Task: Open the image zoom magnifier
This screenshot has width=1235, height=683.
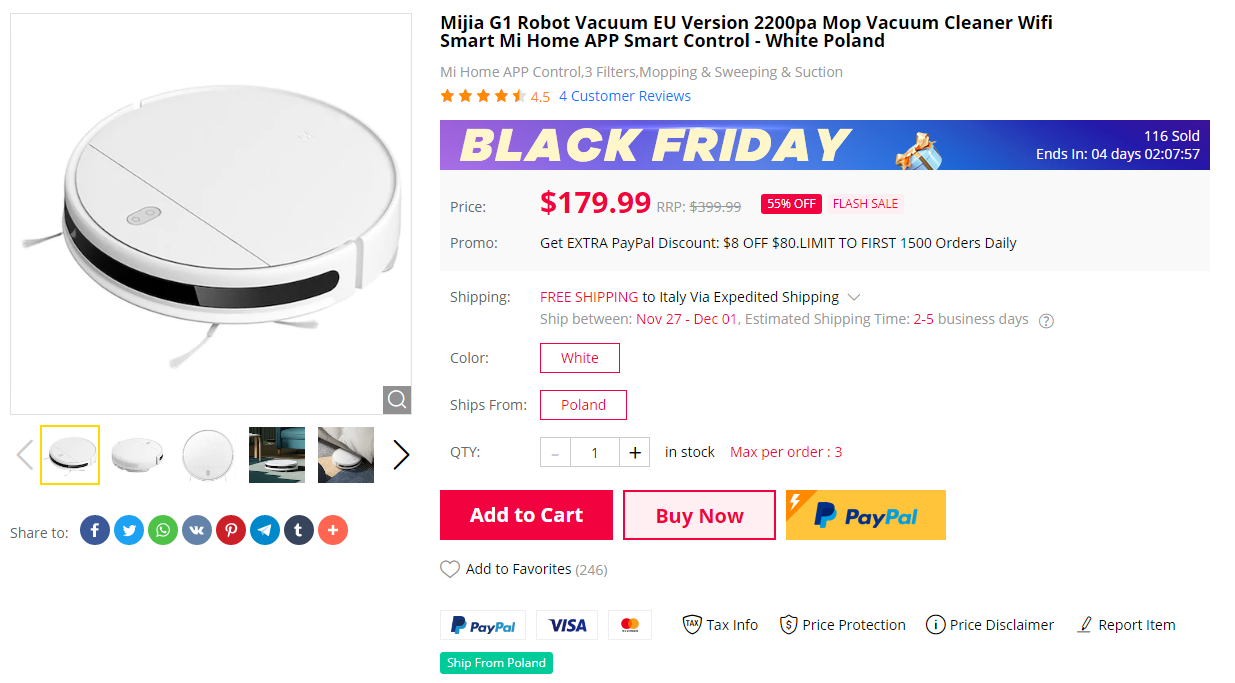Action: click(397, 399)
